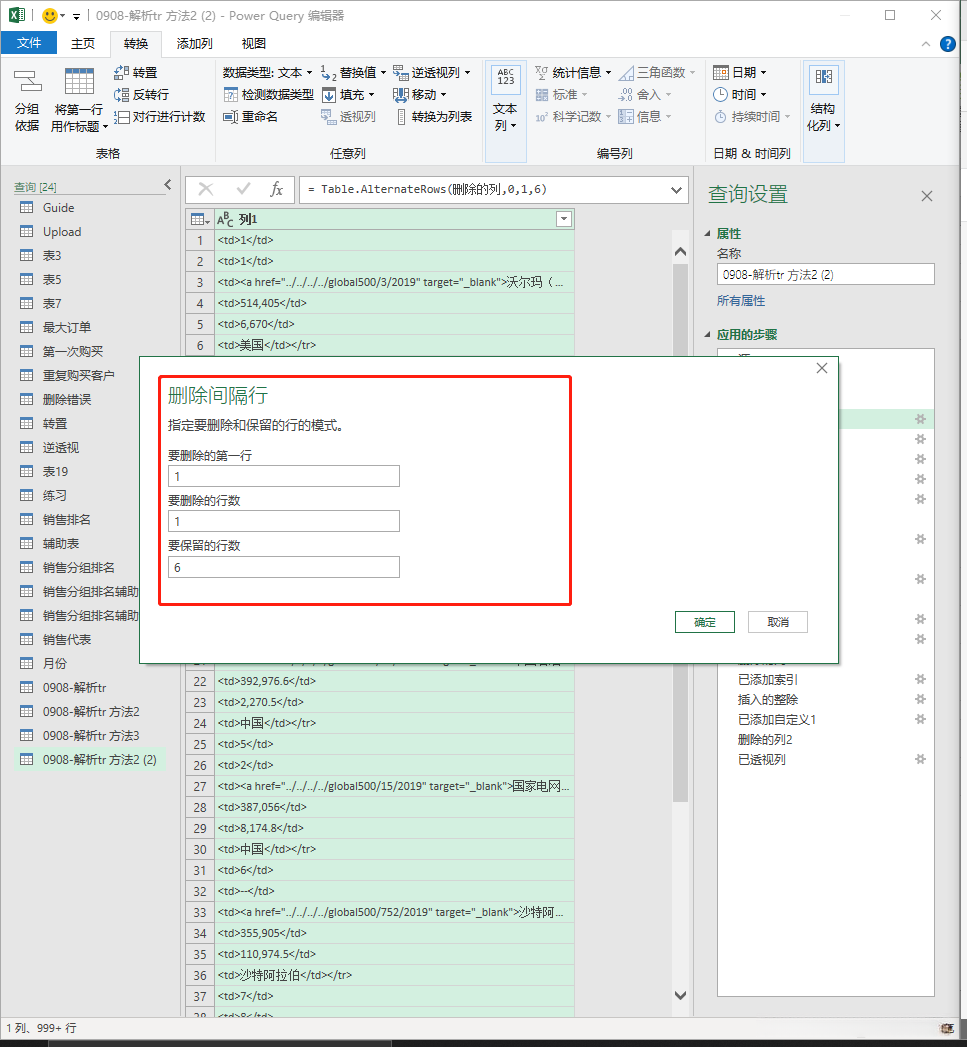Open gear settings for 已添加自定义1 step
This screenshot has height=1047, width=967.
point(920,719)
